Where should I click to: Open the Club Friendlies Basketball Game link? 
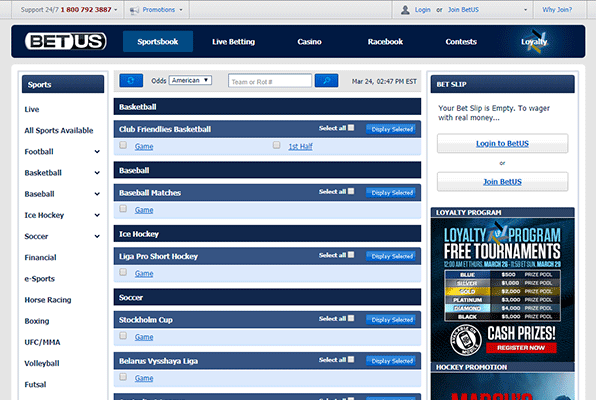144,146
